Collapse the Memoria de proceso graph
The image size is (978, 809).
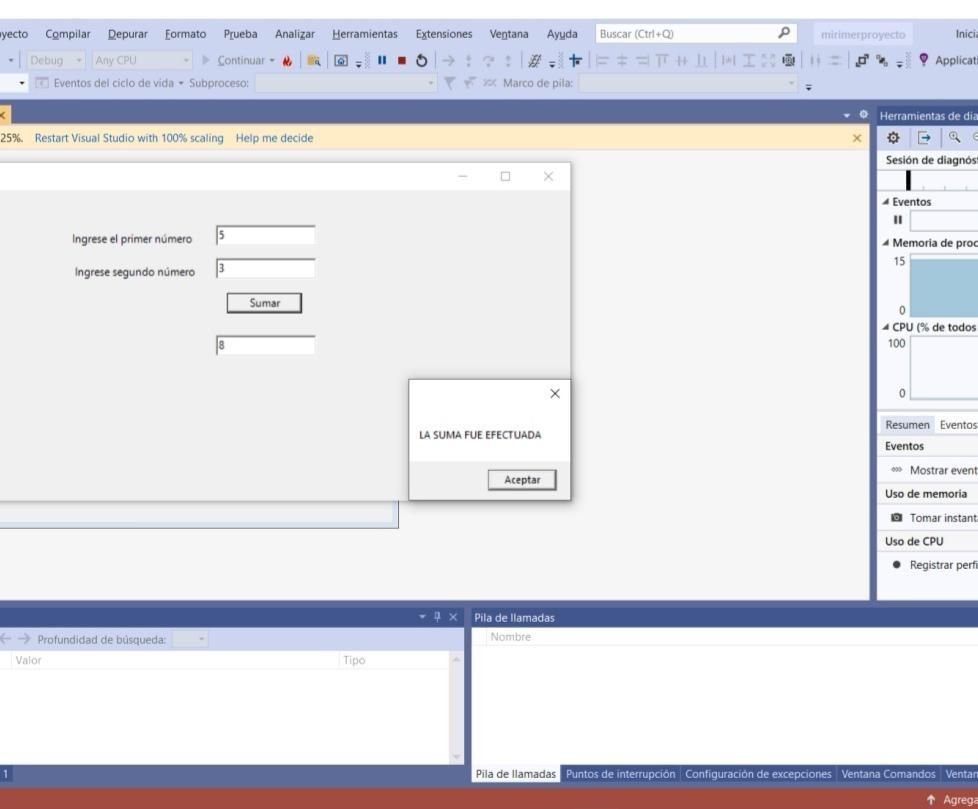pos(885,243)
